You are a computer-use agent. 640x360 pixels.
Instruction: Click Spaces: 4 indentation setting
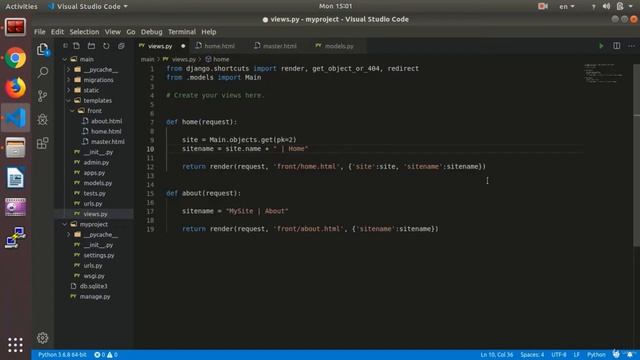532,355
